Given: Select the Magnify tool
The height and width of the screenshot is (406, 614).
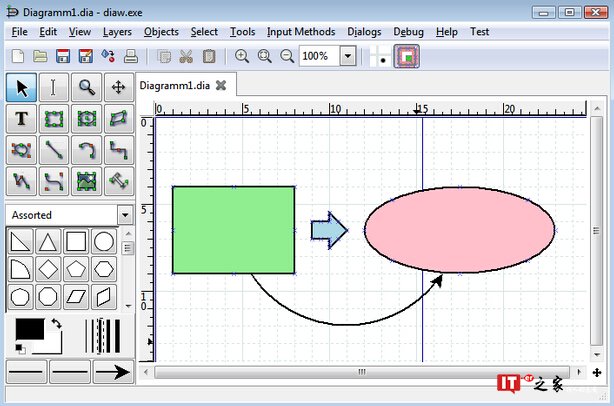Looking at the screenshot, I should (87, 87).
